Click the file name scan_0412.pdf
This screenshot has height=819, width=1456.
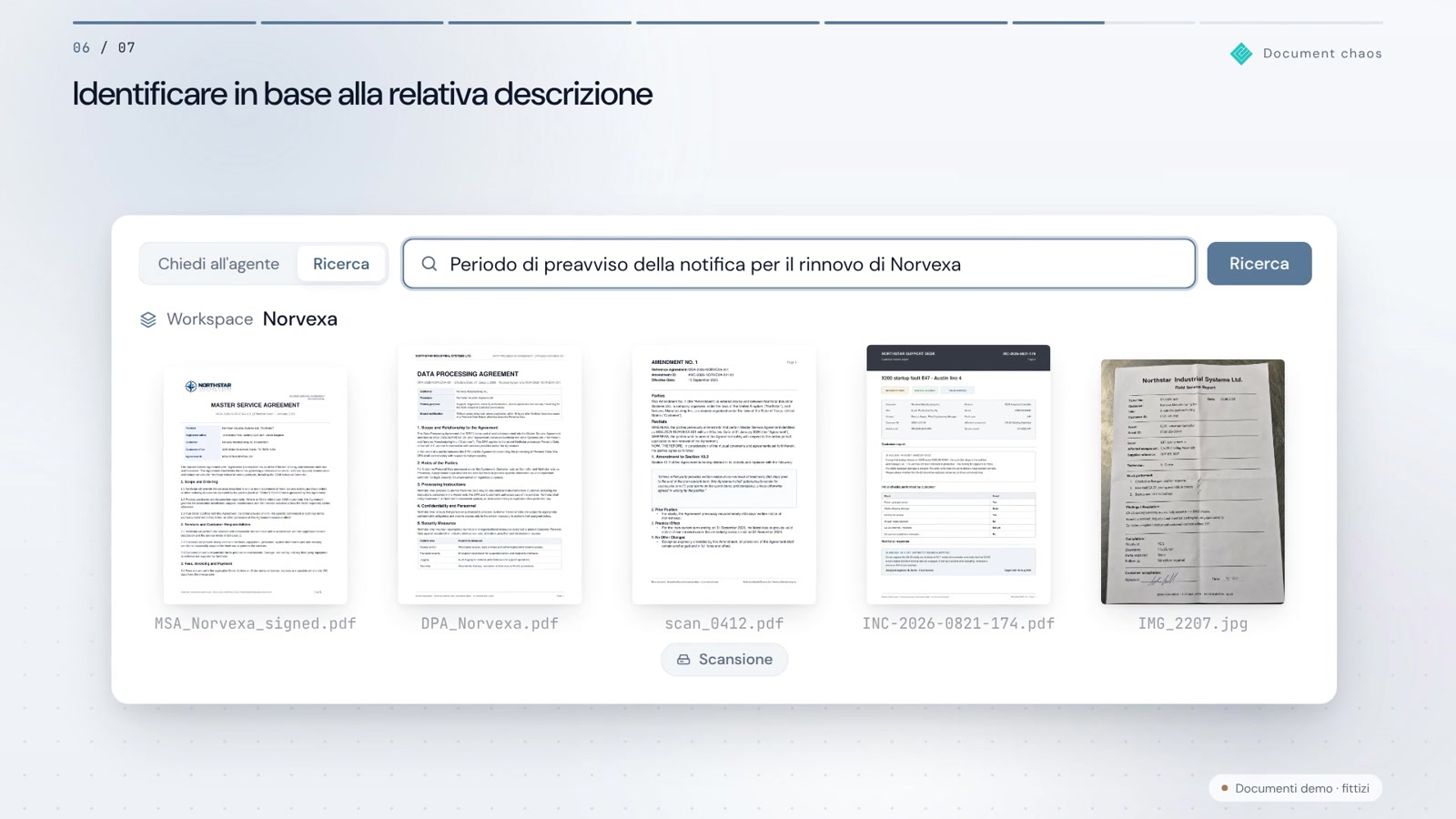[724, 623]
